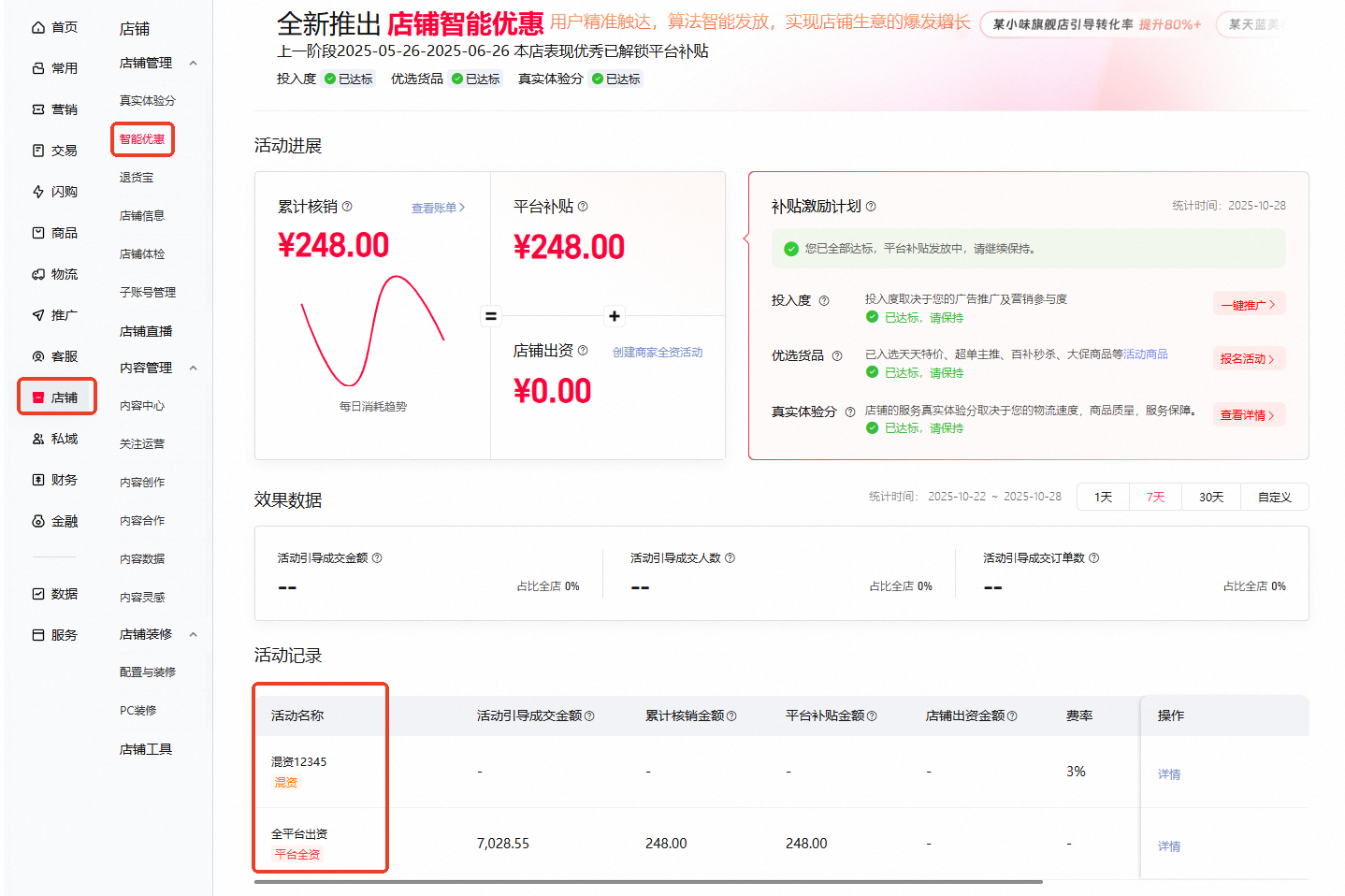Choose 自定义 custom date range
1345x896 pixels.
click(1275, 498)
